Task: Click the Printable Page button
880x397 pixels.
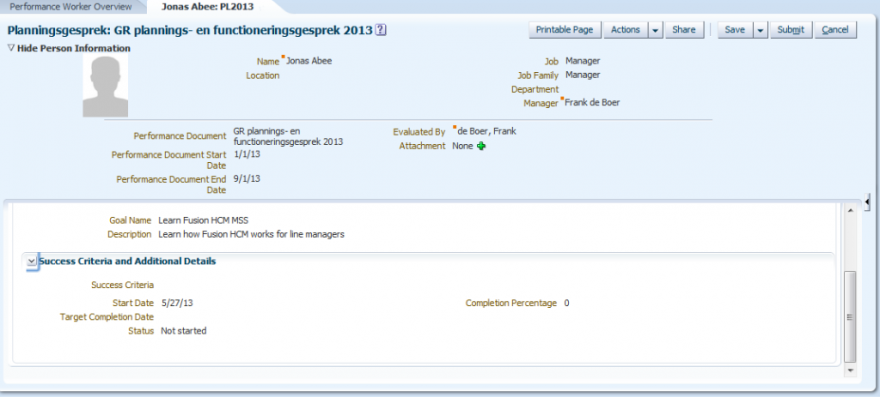Action: pyautogui.click(x=565, y=30)
